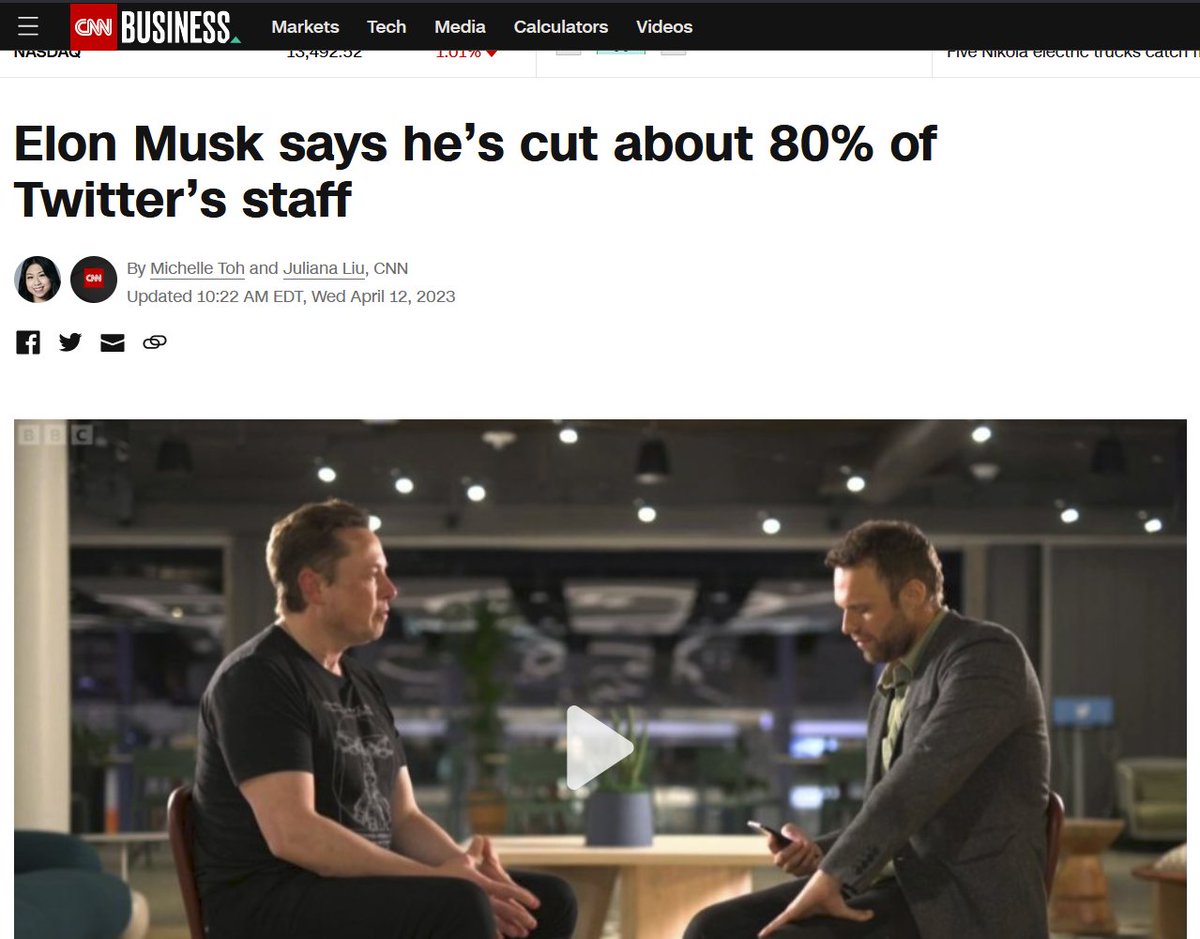Open the Calculators section
Image resolution: width=1200 pixels, height=939 pixels.
pyautogui.click(x=561, y=27)
